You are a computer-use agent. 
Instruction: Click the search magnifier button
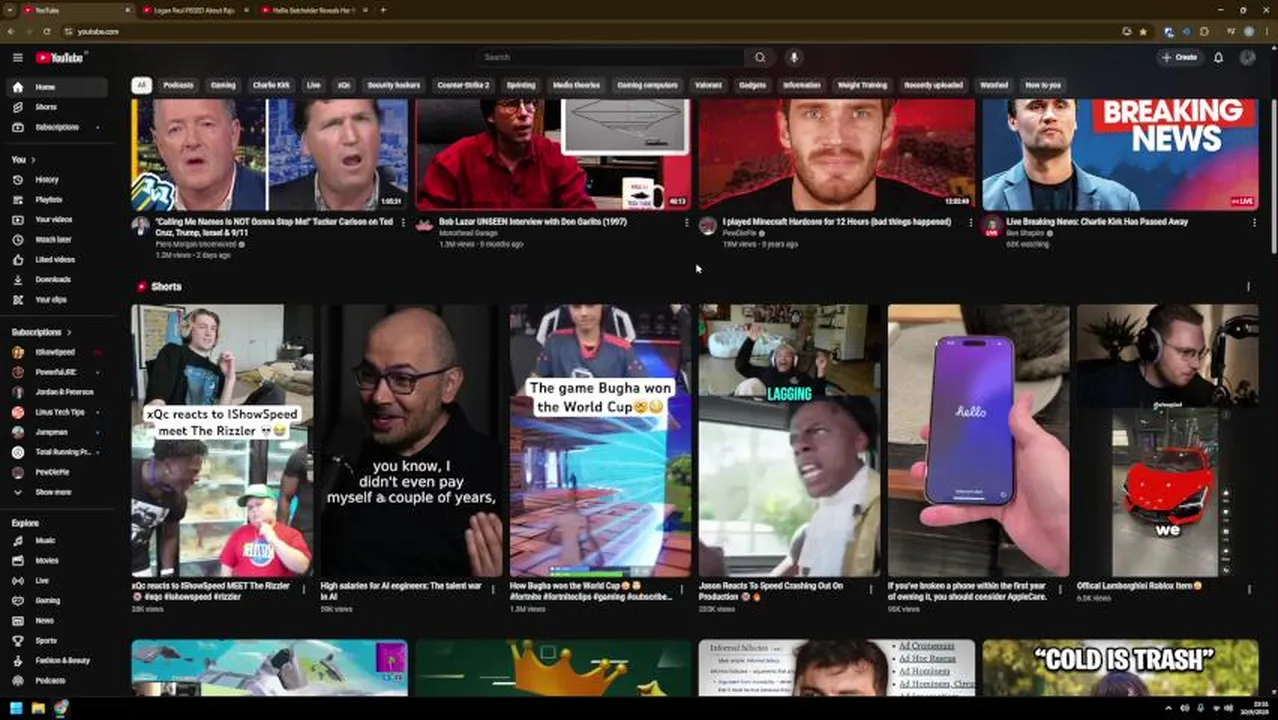(x=760, y=57)
